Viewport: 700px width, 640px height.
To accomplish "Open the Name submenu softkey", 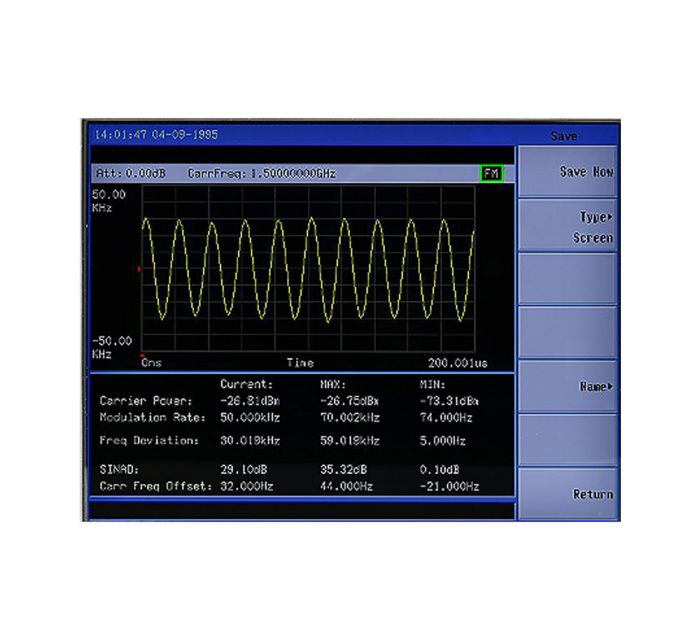I will pos(567,386).
